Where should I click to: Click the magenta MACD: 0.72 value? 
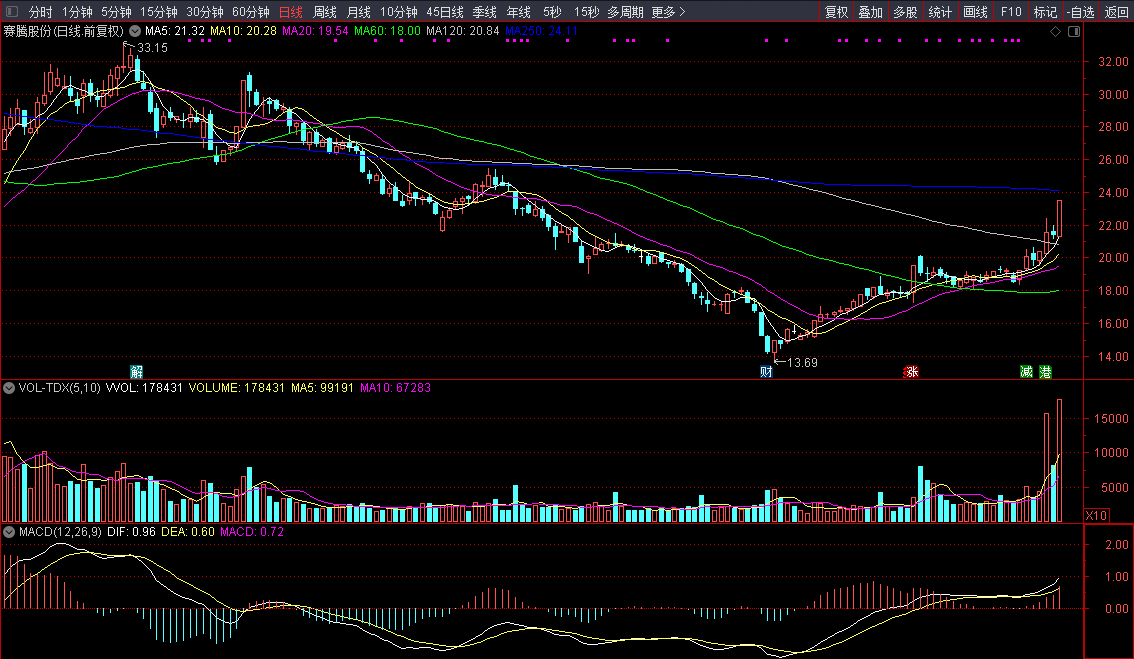pos(252,532)
